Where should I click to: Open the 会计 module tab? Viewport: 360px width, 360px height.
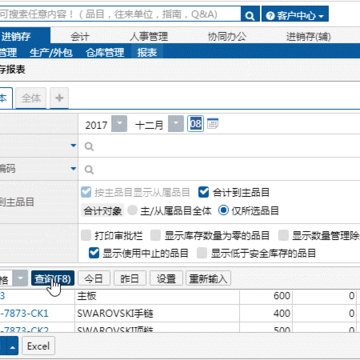tap(80, 36)
